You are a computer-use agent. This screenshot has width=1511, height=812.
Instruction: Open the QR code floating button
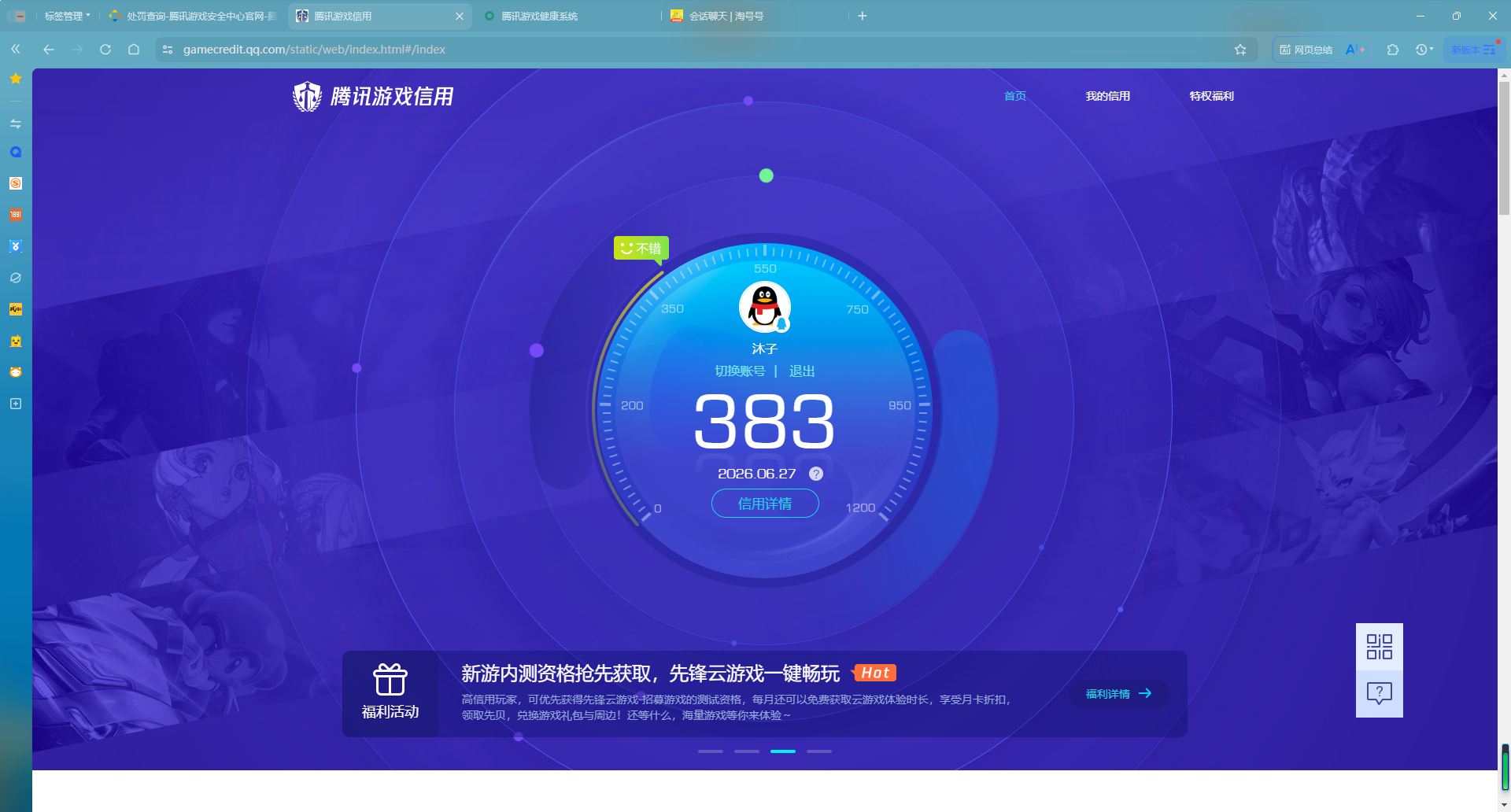tap(1380, 647)
